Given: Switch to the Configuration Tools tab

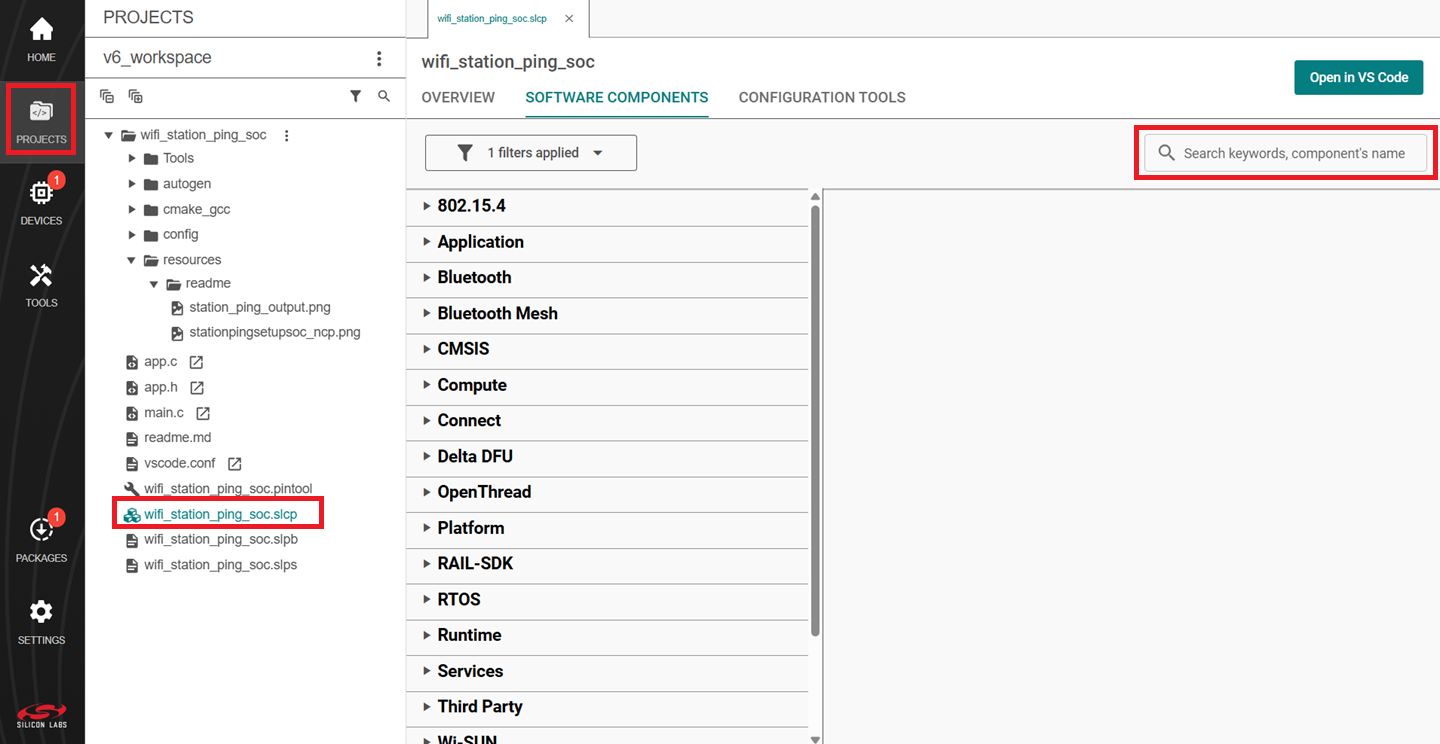Looking at the screenshot, I should pos(822,97).
